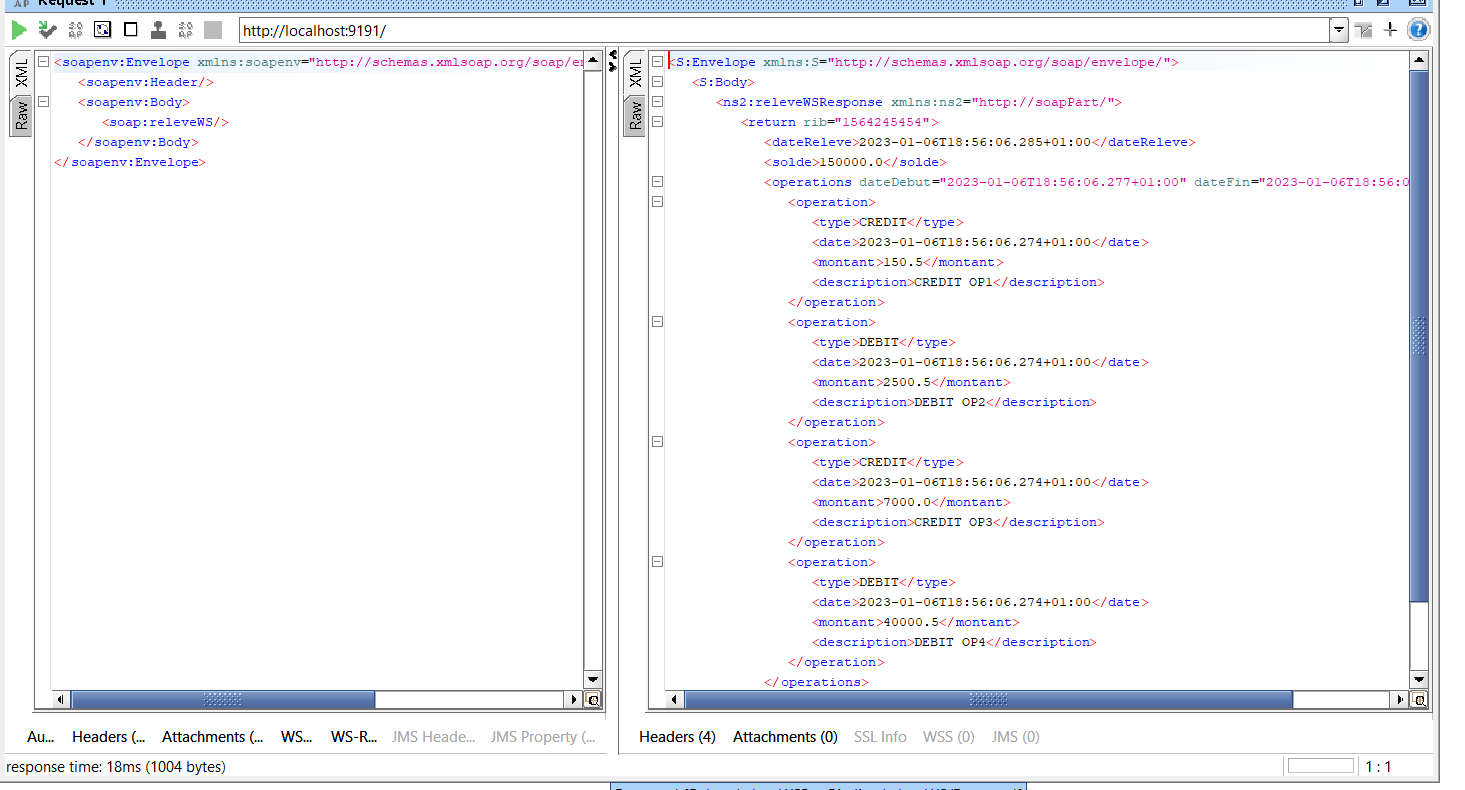Collapse the ns2:releveWSResponse node

point(657,102)
